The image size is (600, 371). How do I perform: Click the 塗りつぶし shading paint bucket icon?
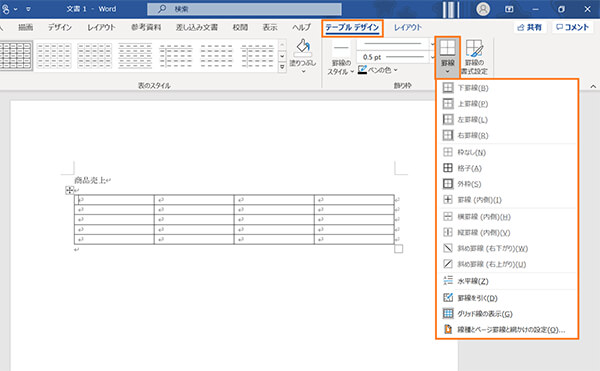[x=303, y=47]
